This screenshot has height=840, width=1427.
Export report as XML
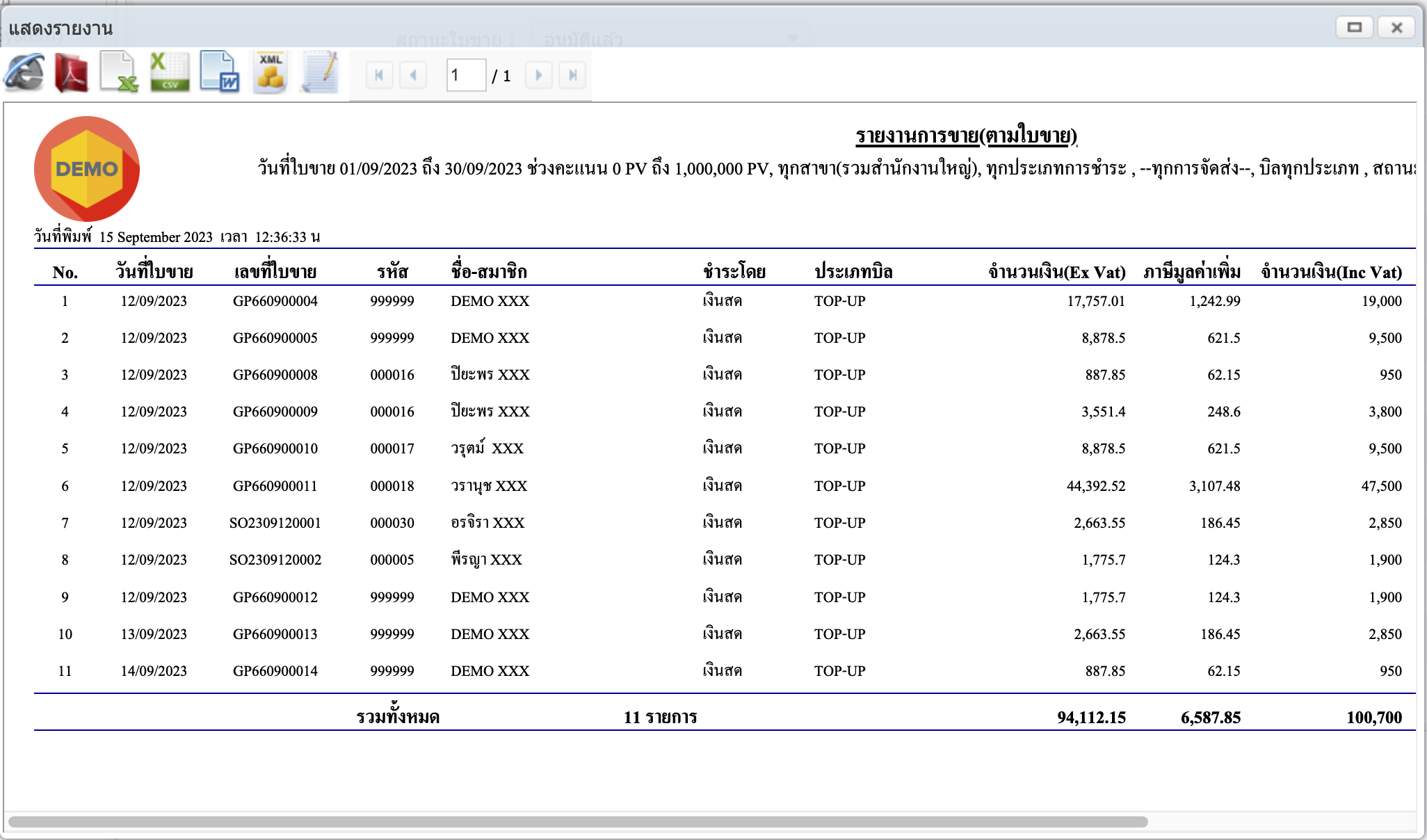270,73
